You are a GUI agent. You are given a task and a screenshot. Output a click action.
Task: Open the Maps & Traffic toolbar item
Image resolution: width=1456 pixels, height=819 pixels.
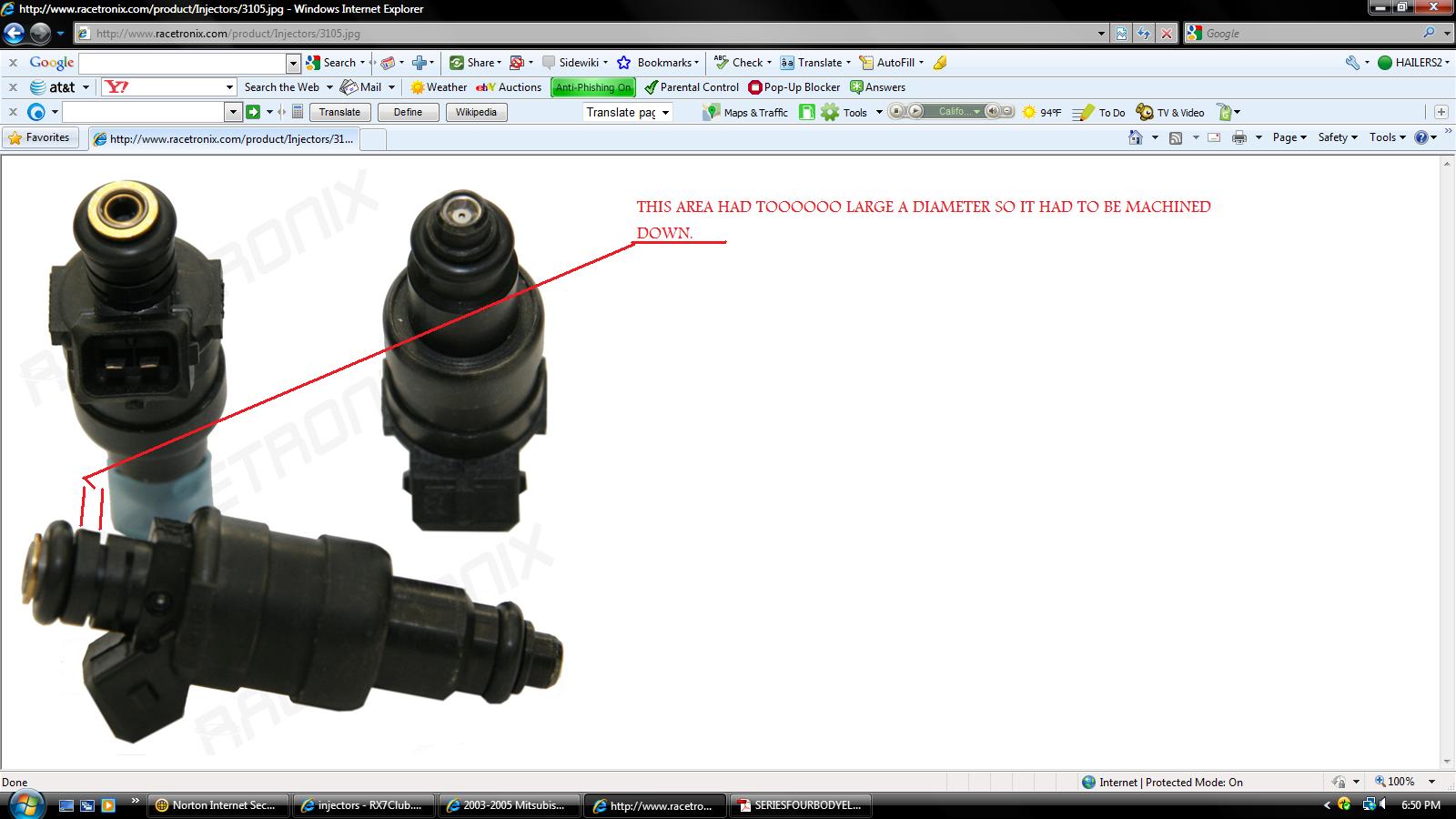coord(745,112)
